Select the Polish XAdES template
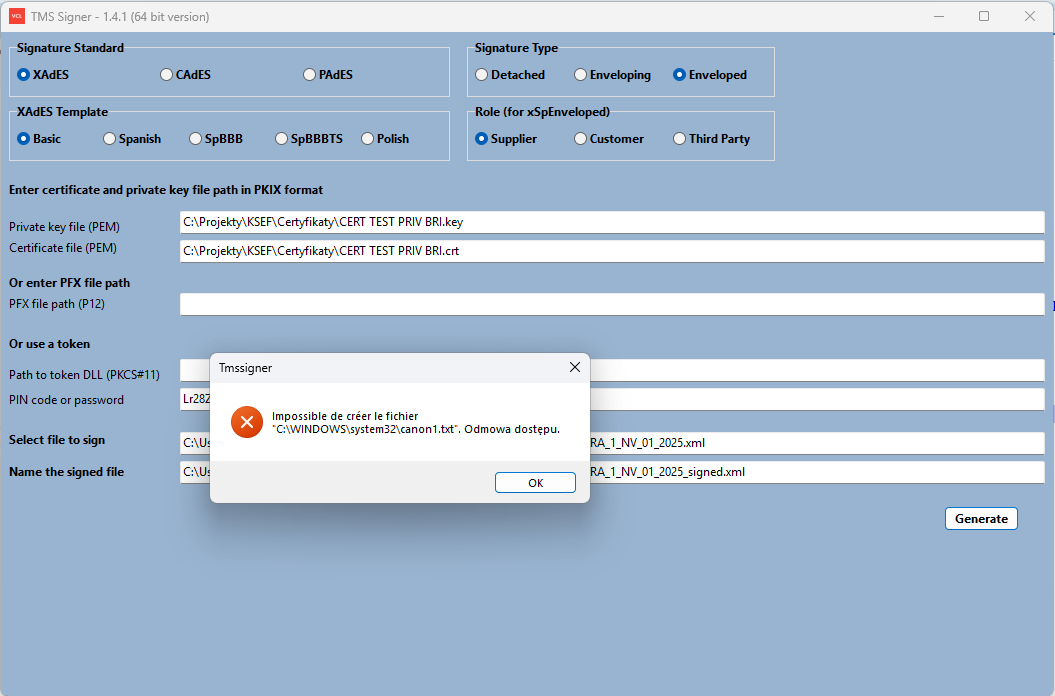1055x696 pixels. coord(368,139)
